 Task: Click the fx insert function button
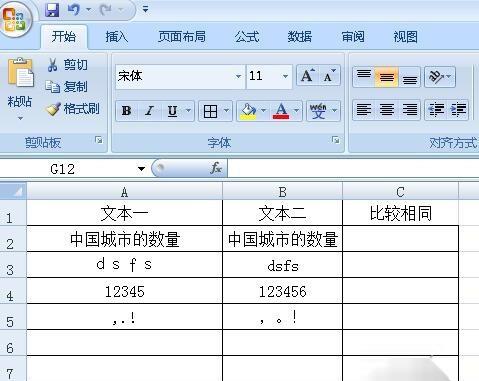pyautogui.click(x=216, y=168)
